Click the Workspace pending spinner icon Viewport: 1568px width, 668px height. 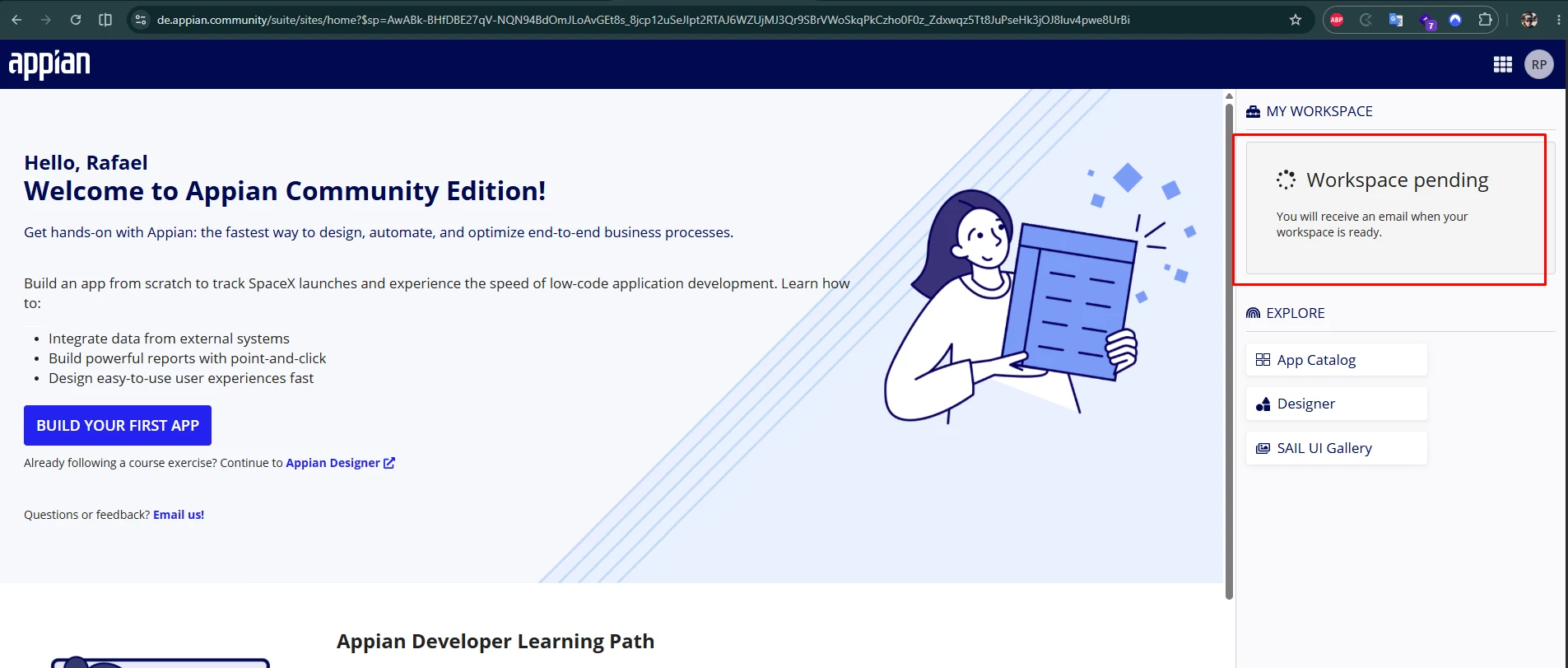1286,180
